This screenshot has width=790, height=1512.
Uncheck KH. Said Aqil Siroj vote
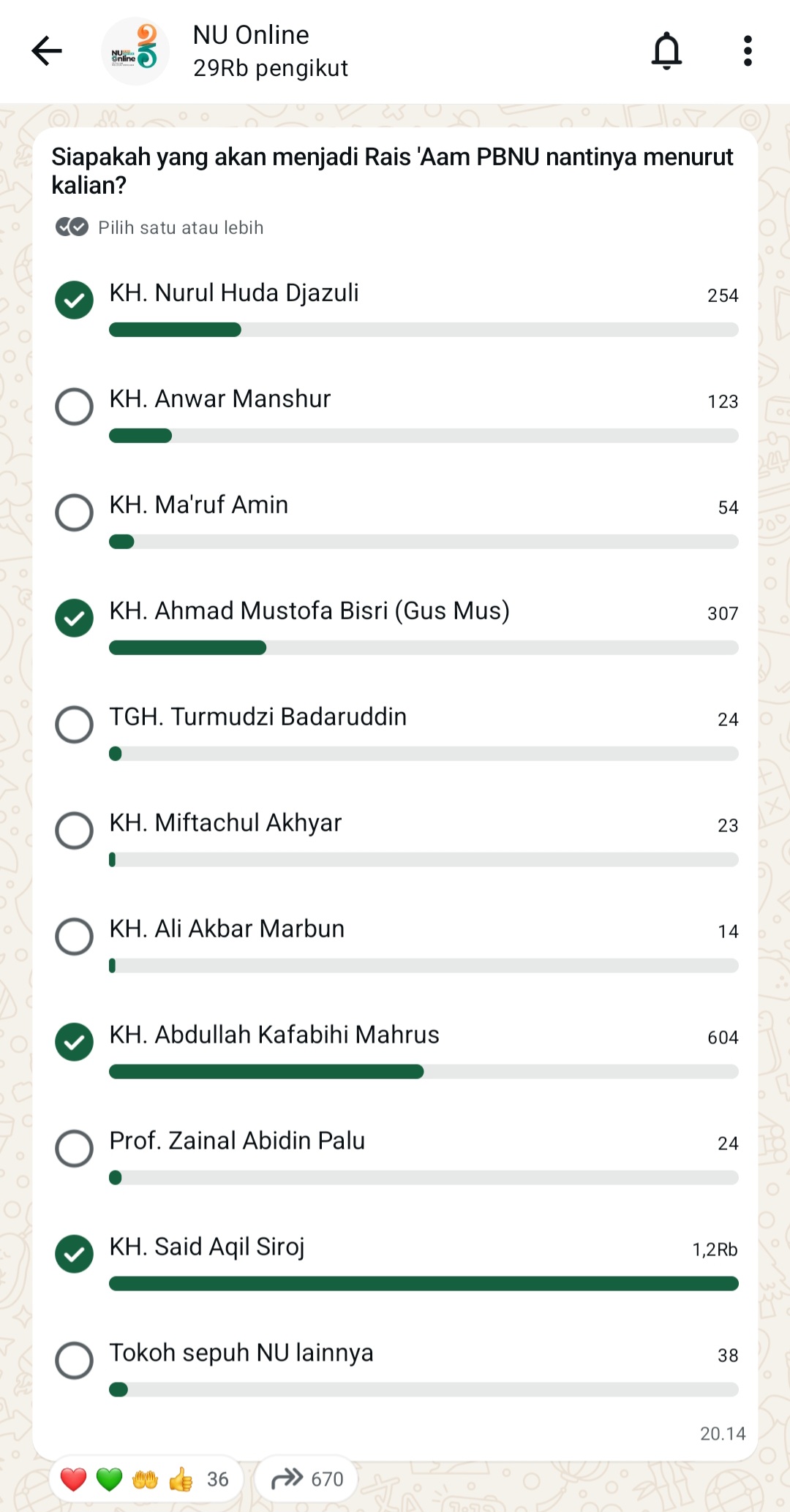(x=75, y=1254)
